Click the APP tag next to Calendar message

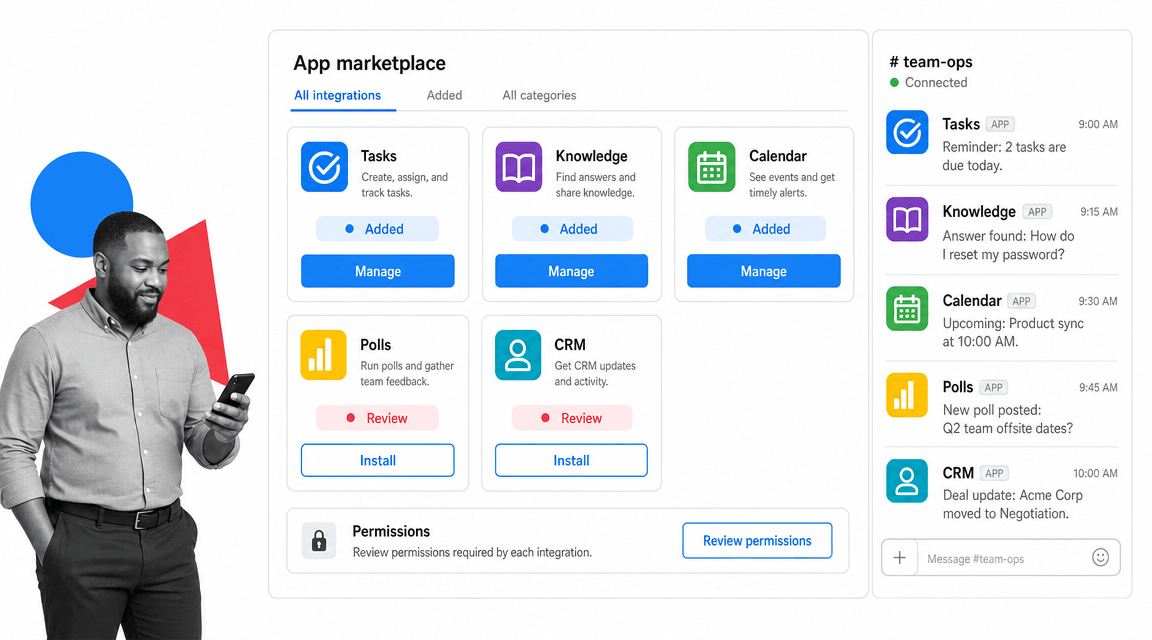click(x=1021, y=301)
